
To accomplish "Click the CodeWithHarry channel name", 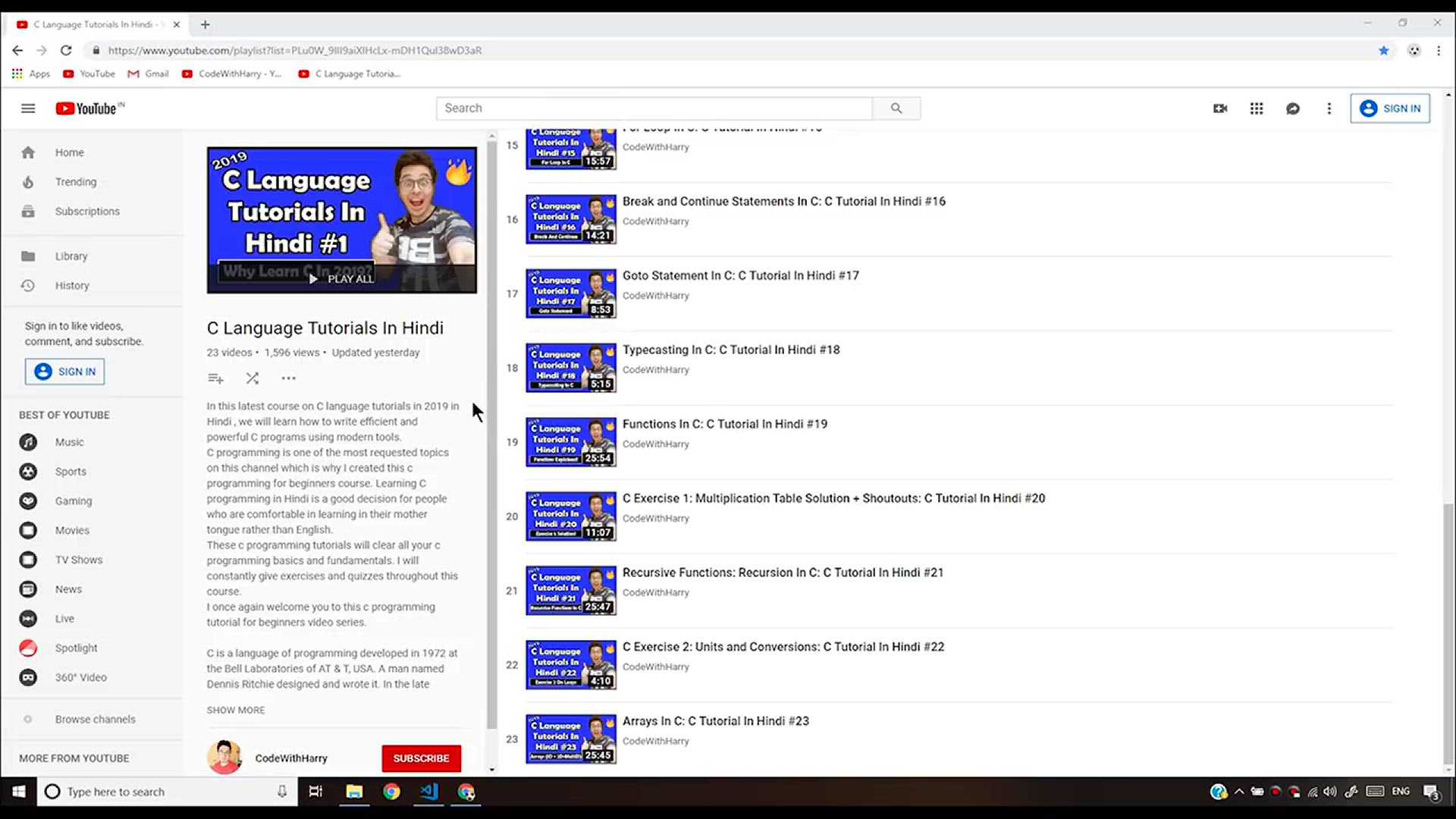I will pyautogui.click(x=291, y=758).
